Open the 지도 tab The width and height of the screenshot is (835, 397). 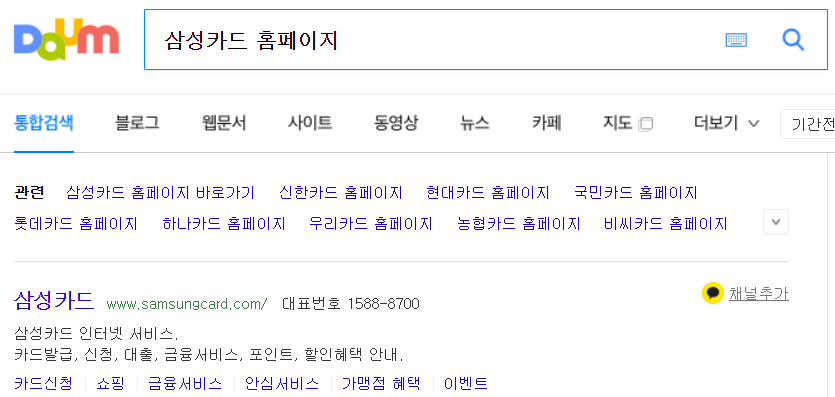click(617, 123)
